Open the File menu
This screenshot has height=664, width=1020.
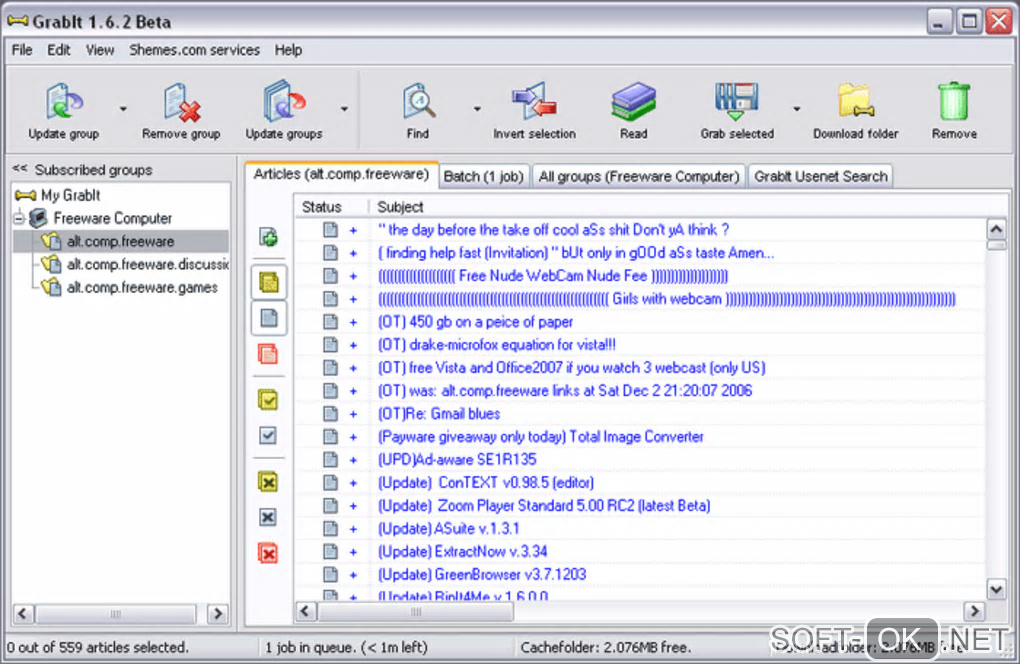coord(22,50)
